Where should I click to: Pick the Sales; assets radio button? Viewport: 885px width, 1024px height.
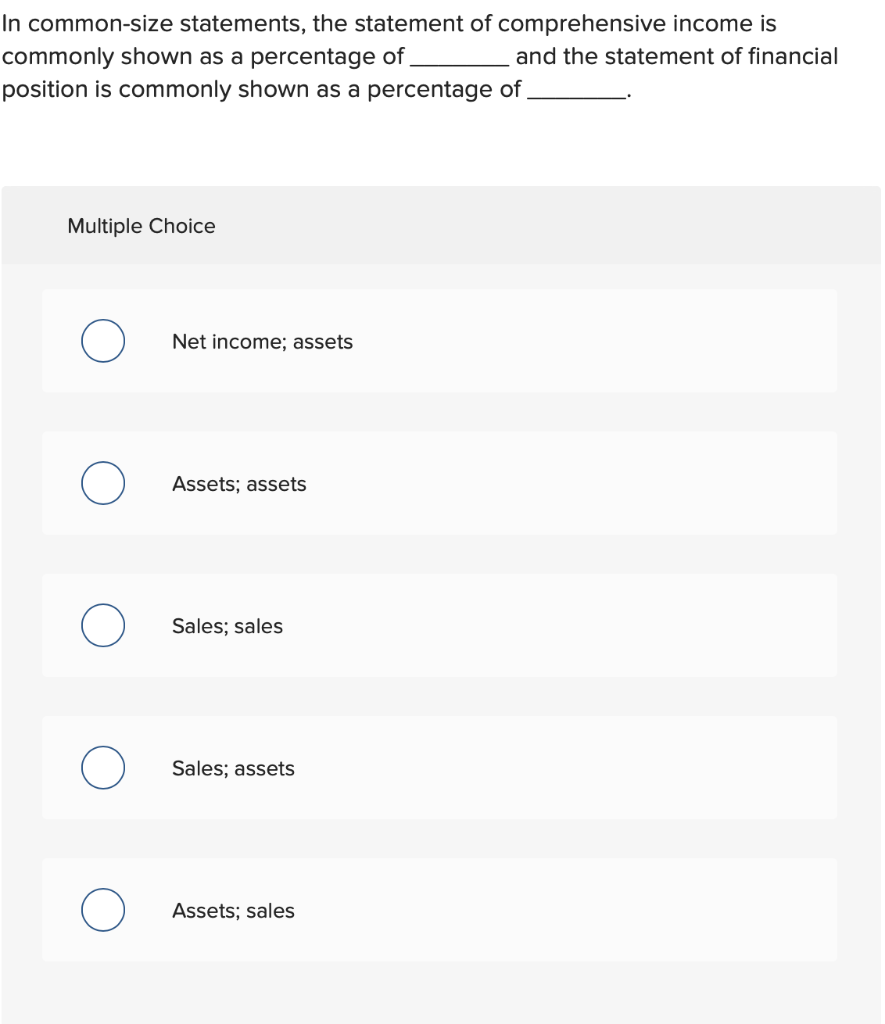click(x=103, y=767)
